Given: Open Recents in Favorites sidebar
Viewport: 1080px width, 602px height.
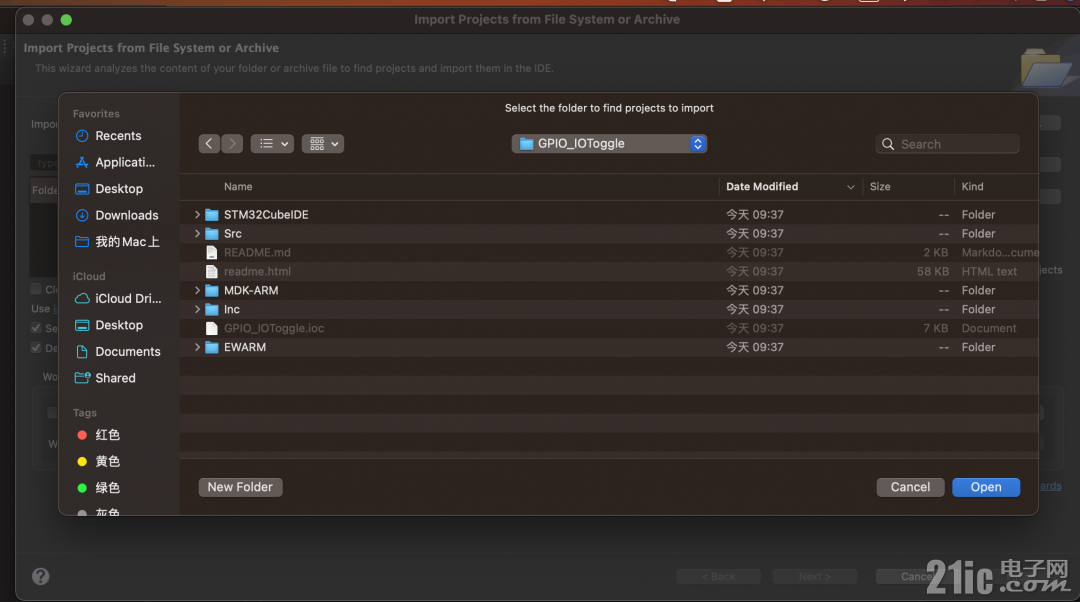Looking at the screenshot, I should (x=118, y=136).
